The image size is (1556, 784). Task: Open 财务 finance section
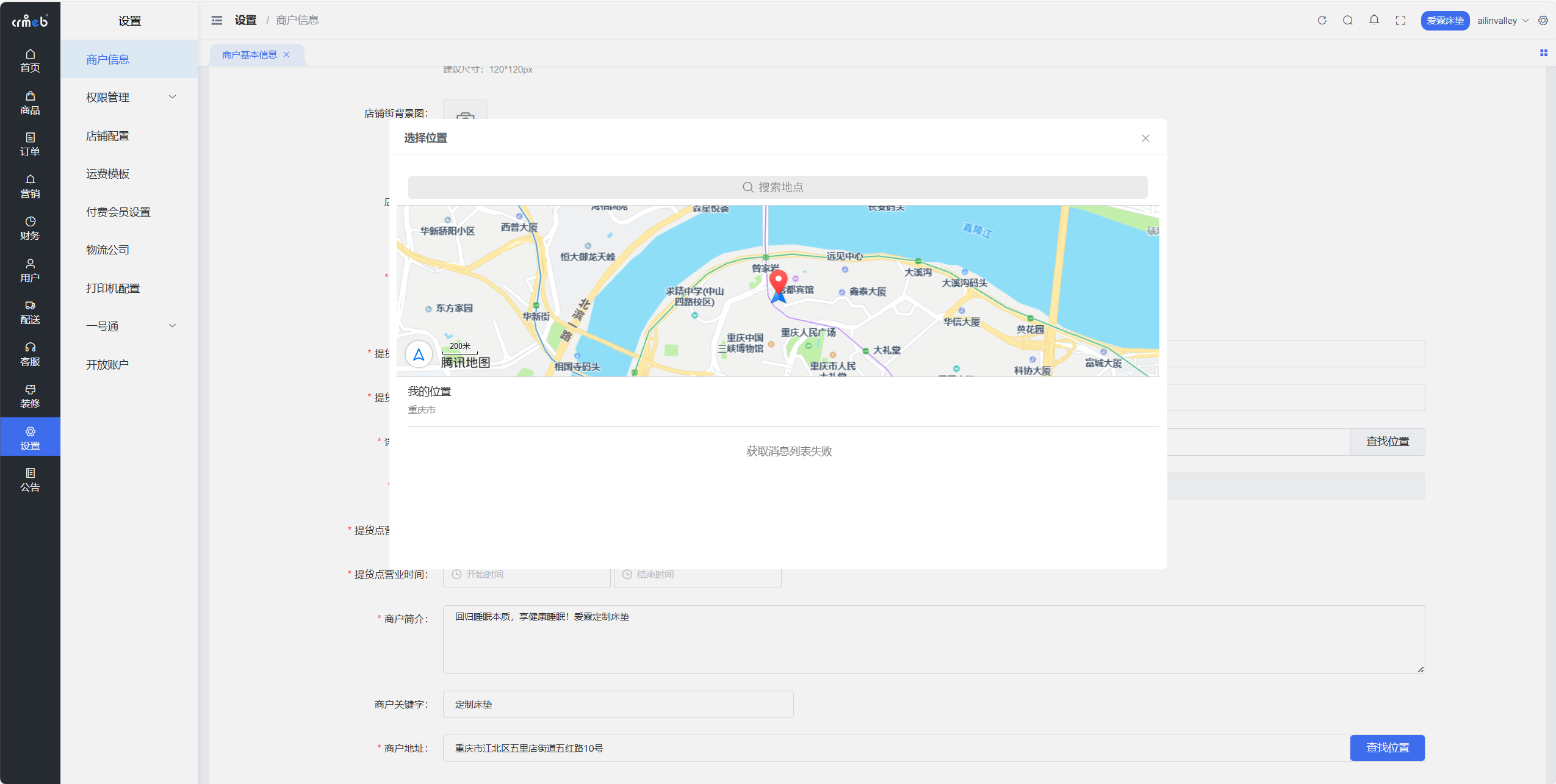click(x=30, y=229)
